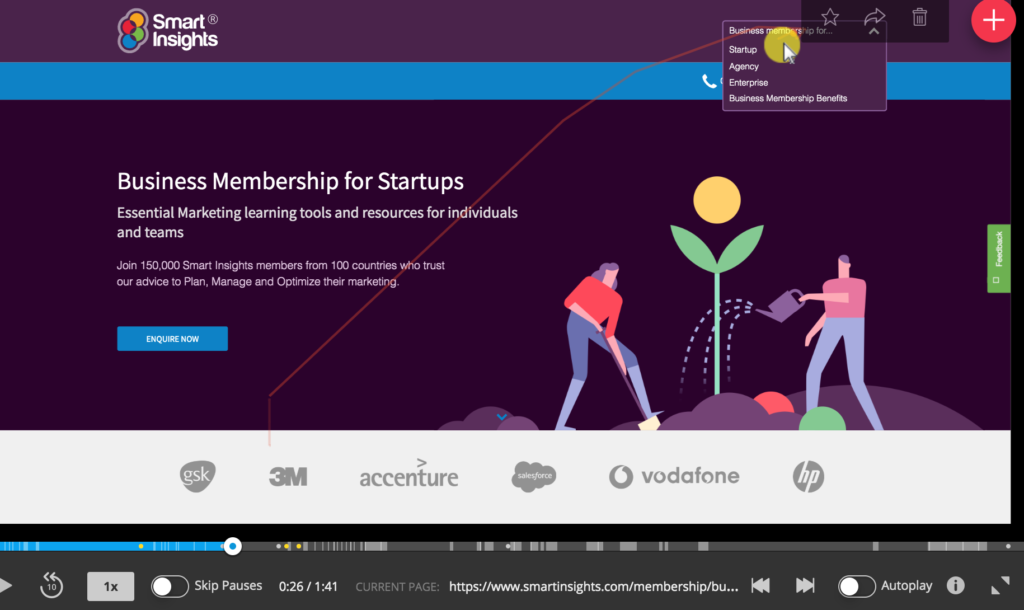Collapse the Business membership dropdown chevron
The width and height of the screenshot is (1024, 610).
(874, 31)
